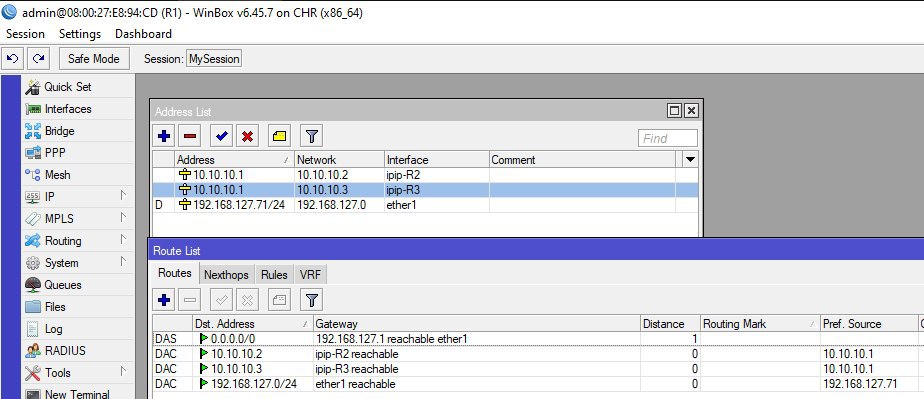Click the Undo arrow button
This screenshot has height=399, width=924.
click(x=13, y=58)
